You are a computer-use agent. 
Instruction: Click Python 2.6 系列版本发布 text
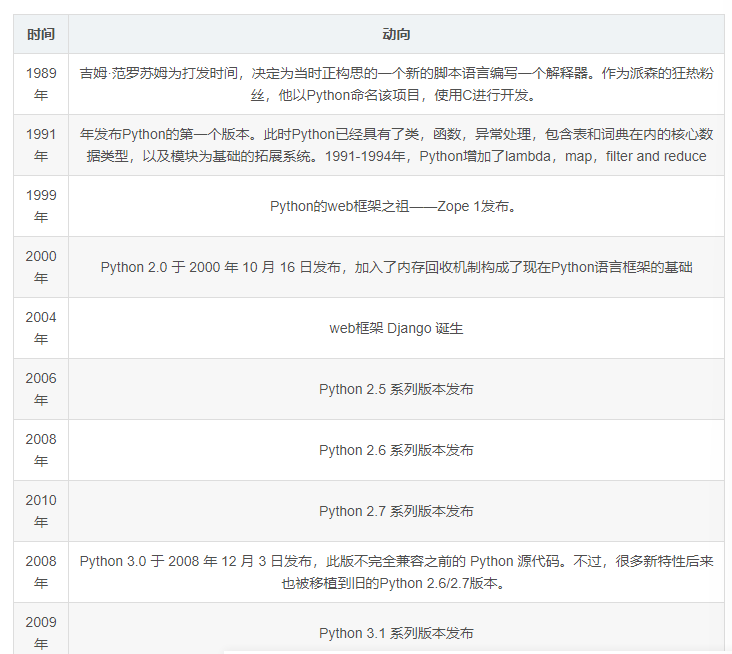396,450
